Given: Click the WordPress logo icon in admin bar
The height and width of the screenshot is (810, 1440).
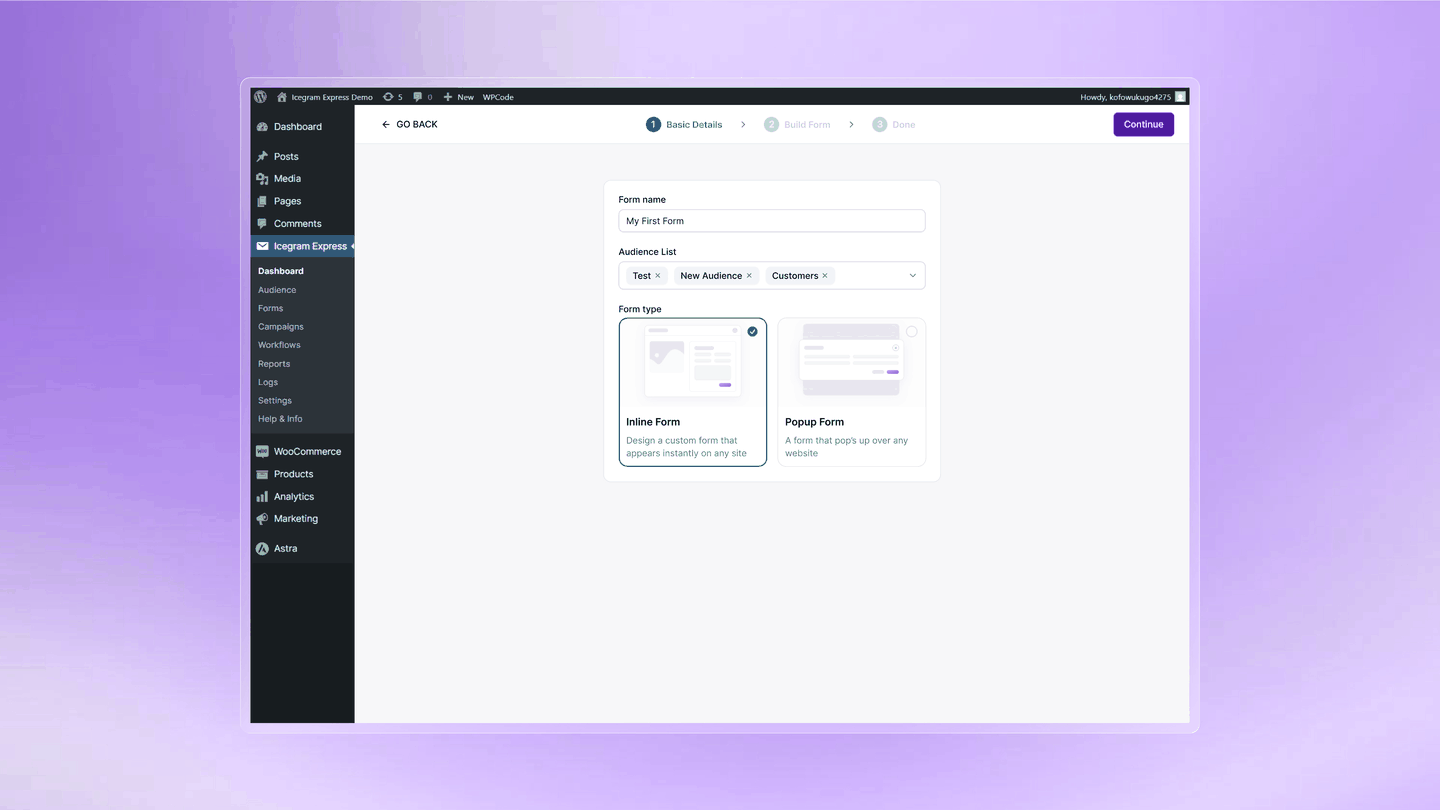Looking at the screenshot, I should [260, 97].
